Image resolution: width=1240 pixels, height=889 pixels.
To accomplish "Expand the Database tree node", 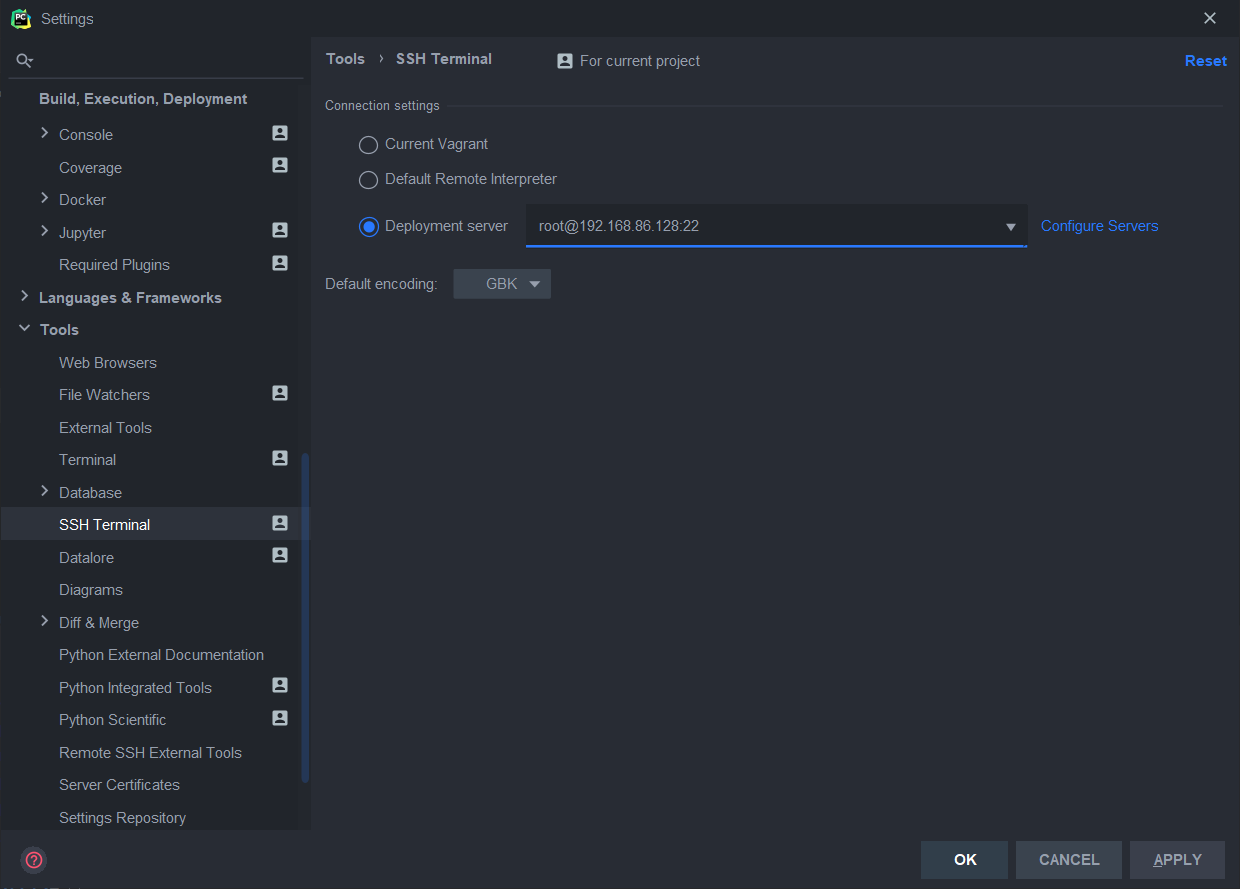I will coord(44,491).
